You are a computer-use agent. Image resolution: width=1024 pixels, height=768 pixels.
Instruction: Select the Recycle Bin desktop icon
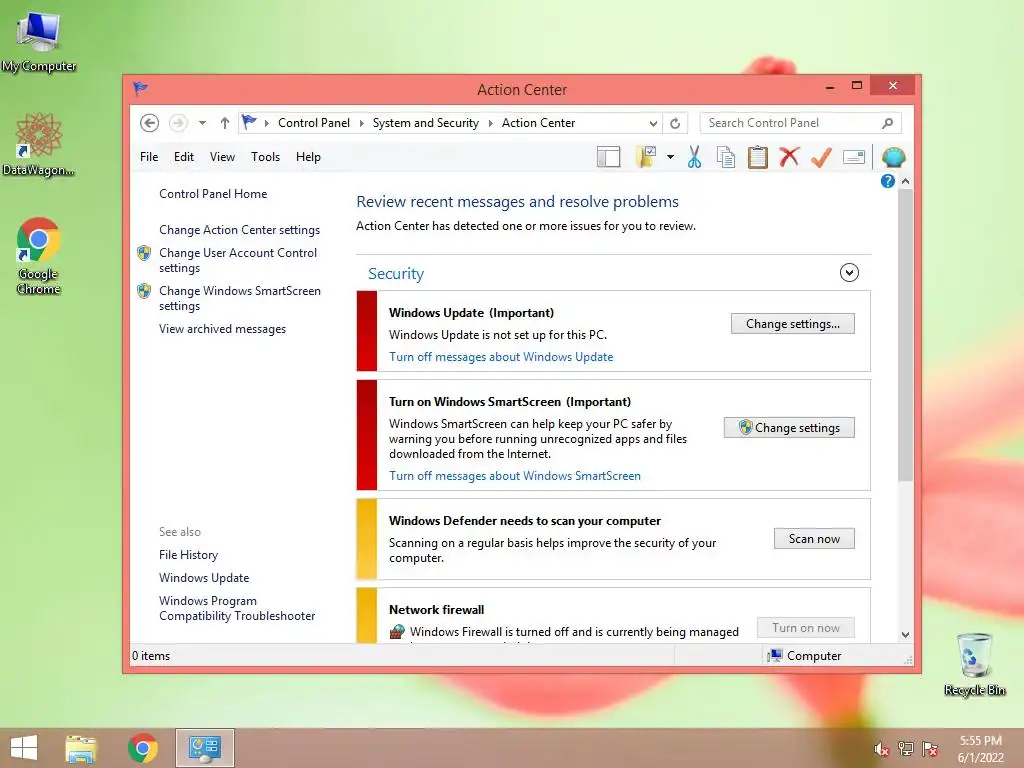click(x=974, y=664)
